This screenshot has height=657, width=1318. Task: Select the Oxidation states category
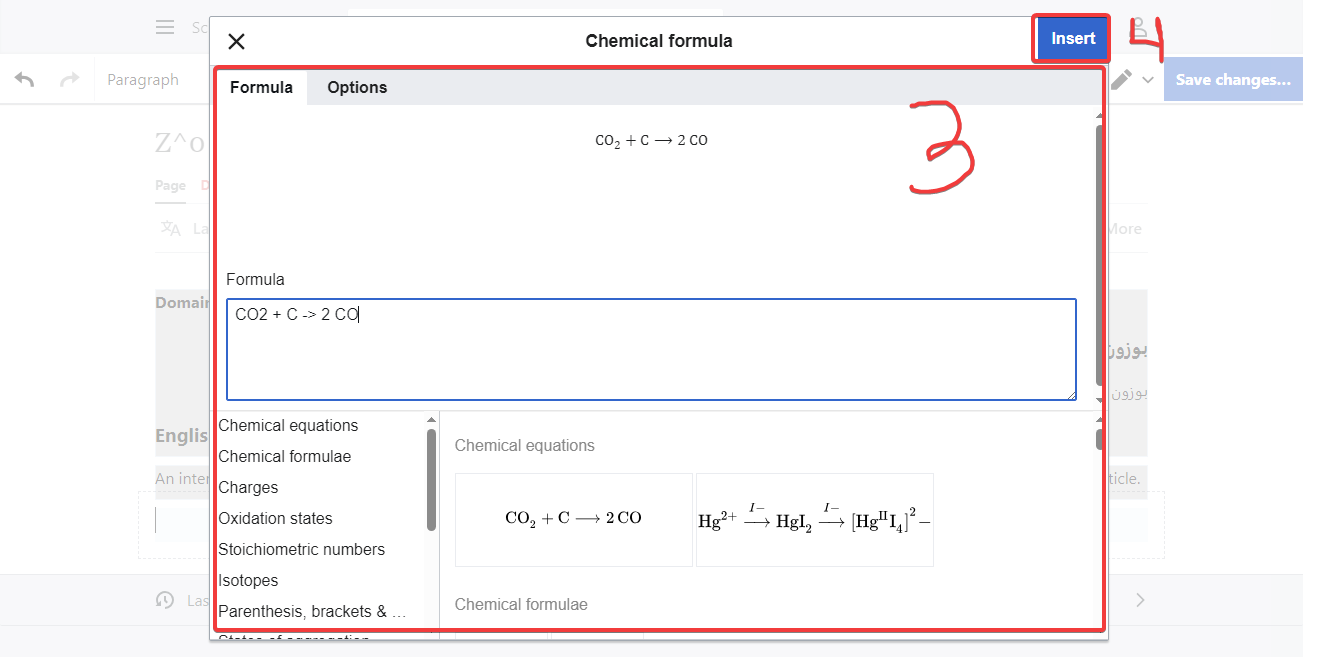(275, 518)
